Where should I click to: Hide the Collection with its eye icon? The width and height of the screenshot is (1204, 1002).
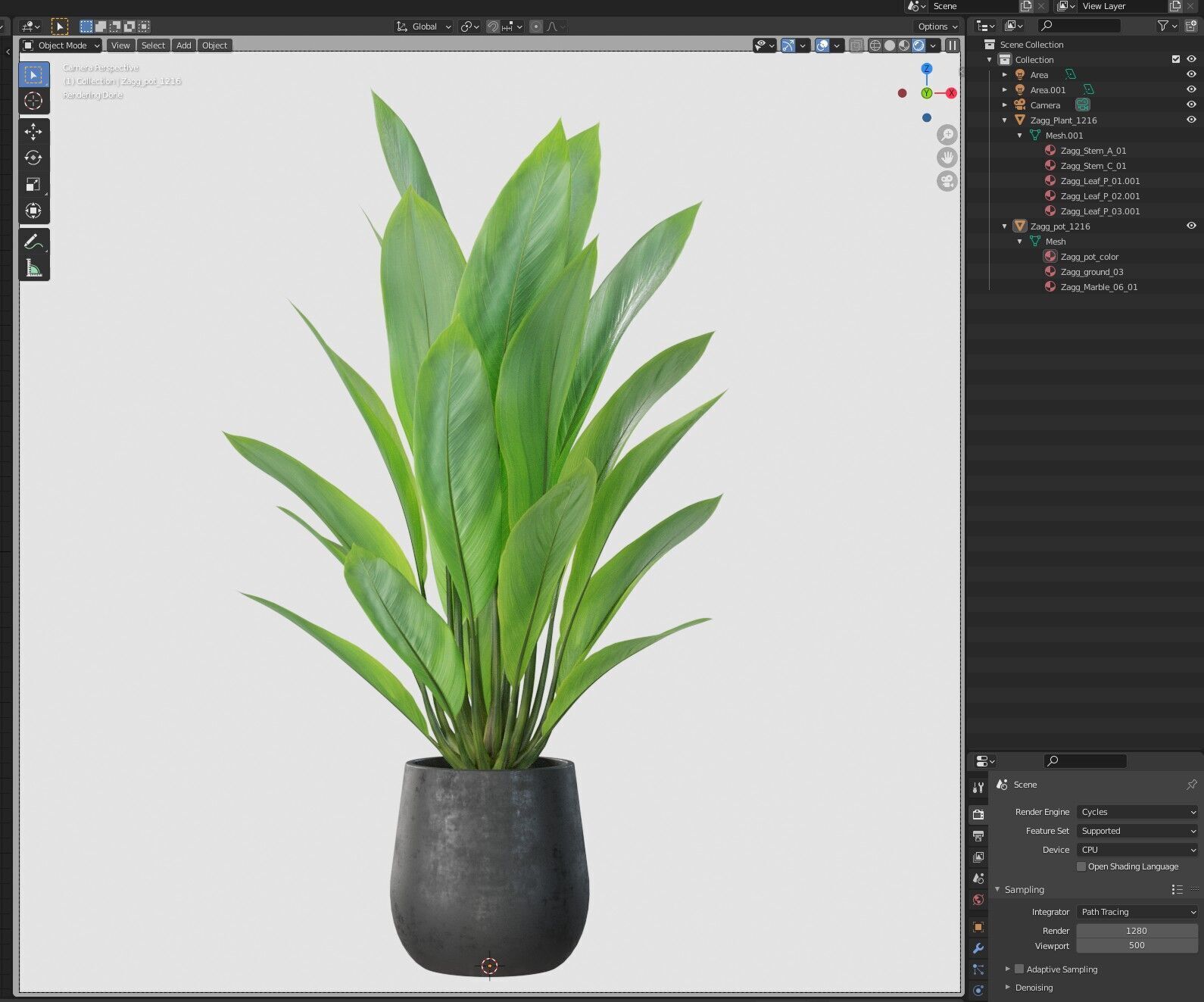coord(1191,59)
